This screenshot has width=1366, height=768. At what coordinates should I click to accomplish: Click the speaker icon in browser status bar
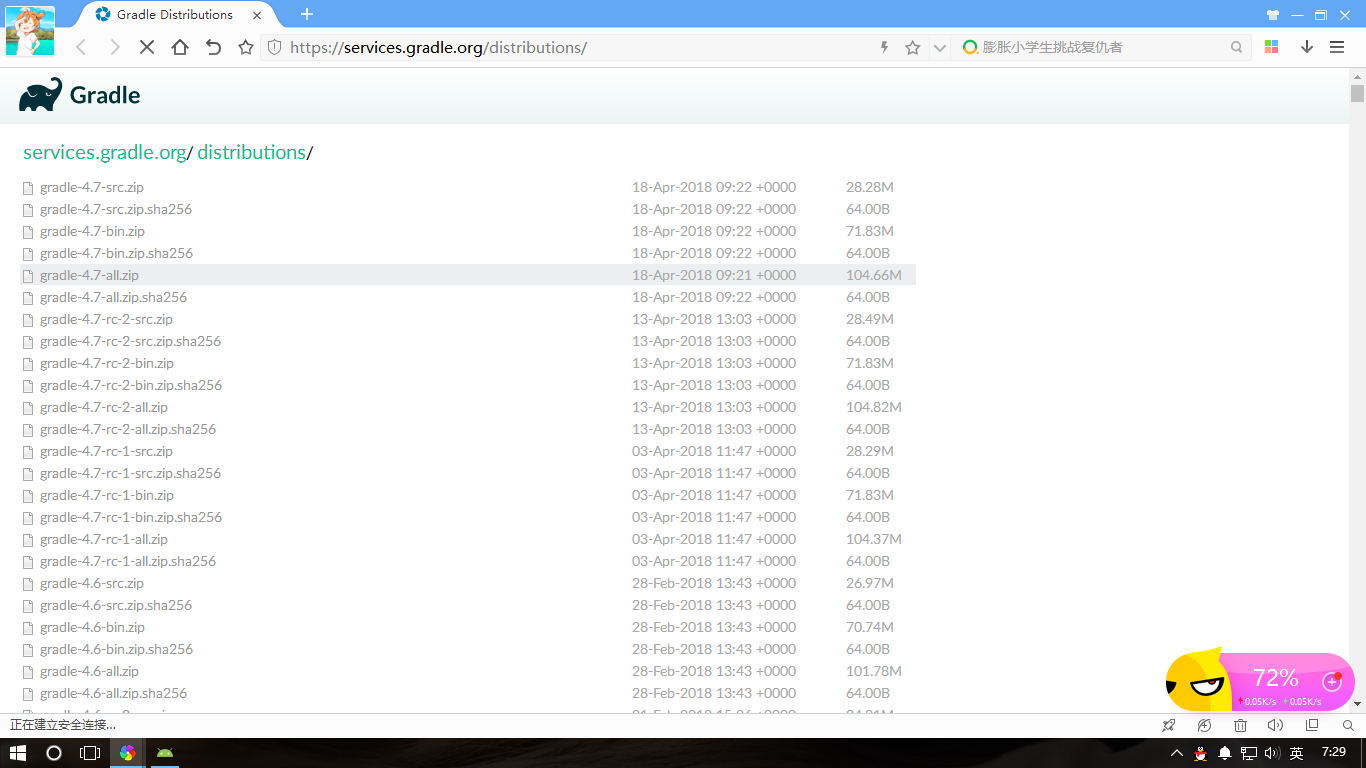[x=1275, y=726]
